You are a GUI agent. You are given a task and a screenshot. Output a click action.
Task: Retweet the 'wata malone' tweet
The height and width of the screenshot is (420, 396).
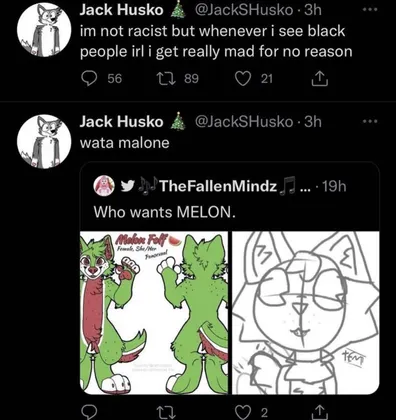(166, 413)
